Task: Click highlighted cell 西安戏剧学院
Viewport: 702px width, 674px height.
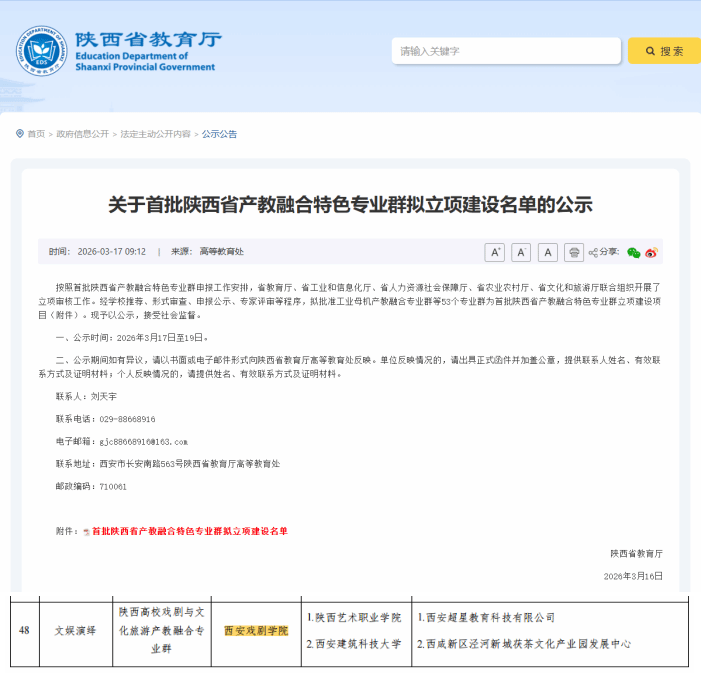Action: pos(256,631)
